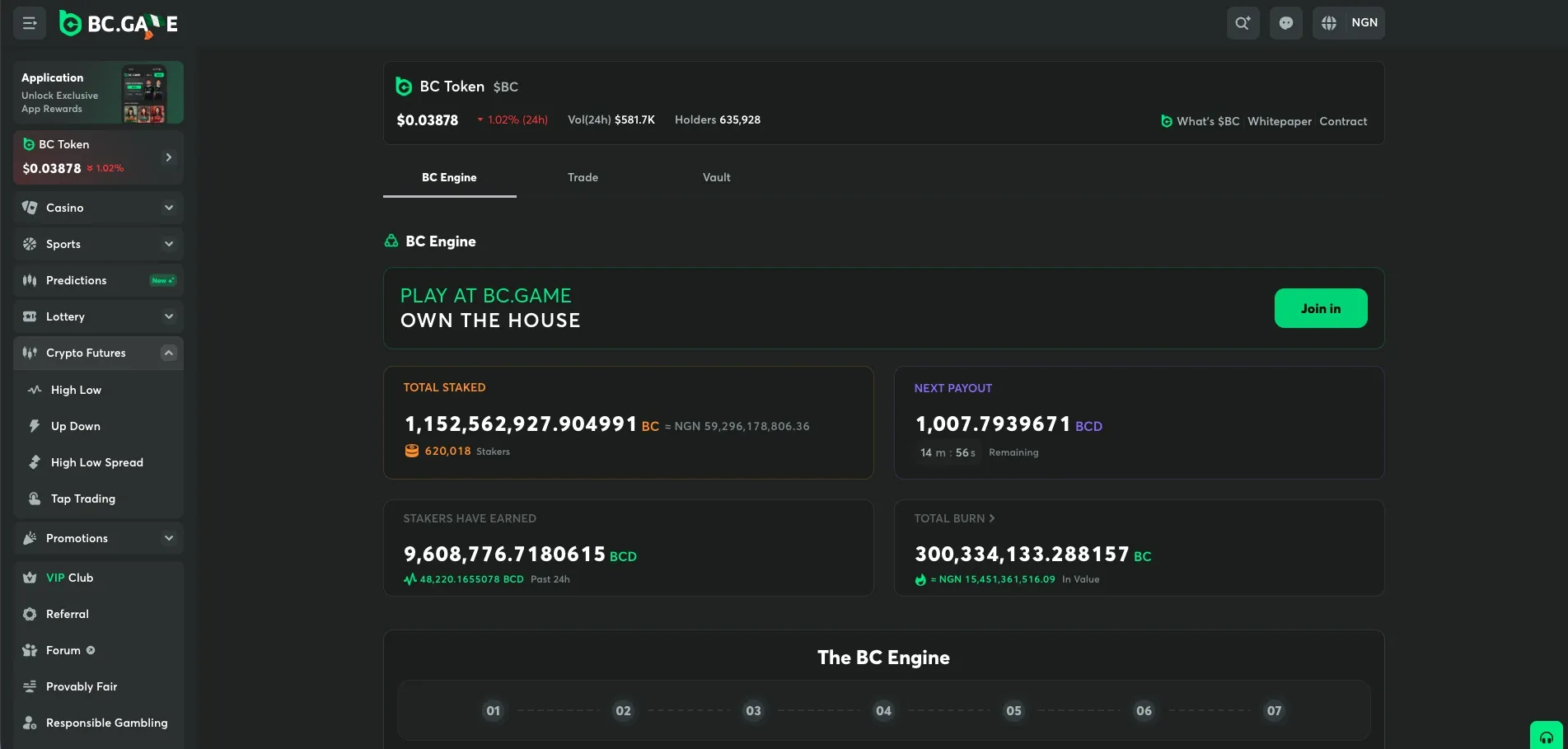Click the Application rewards banner
This screenshot has height=749, width=1568.
coord(98,92)
